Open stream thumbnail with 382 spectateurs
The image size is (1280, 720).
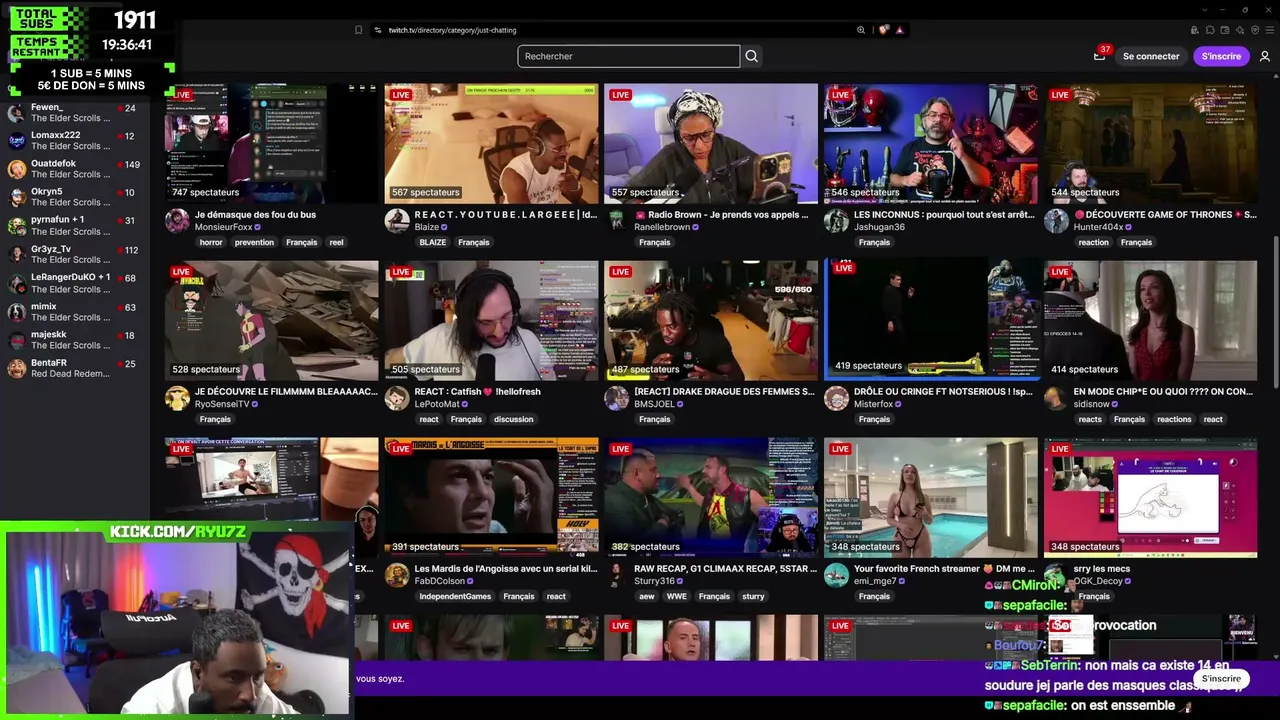pos(711,498)
